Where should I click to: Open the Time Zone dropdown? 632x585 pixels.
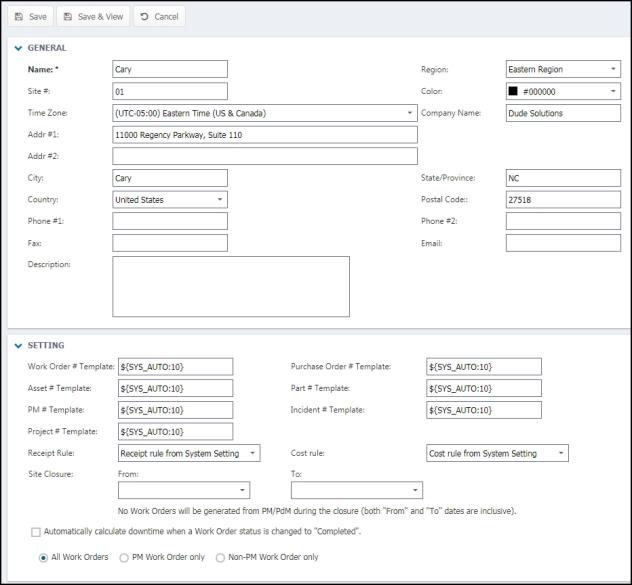(265, 113)
